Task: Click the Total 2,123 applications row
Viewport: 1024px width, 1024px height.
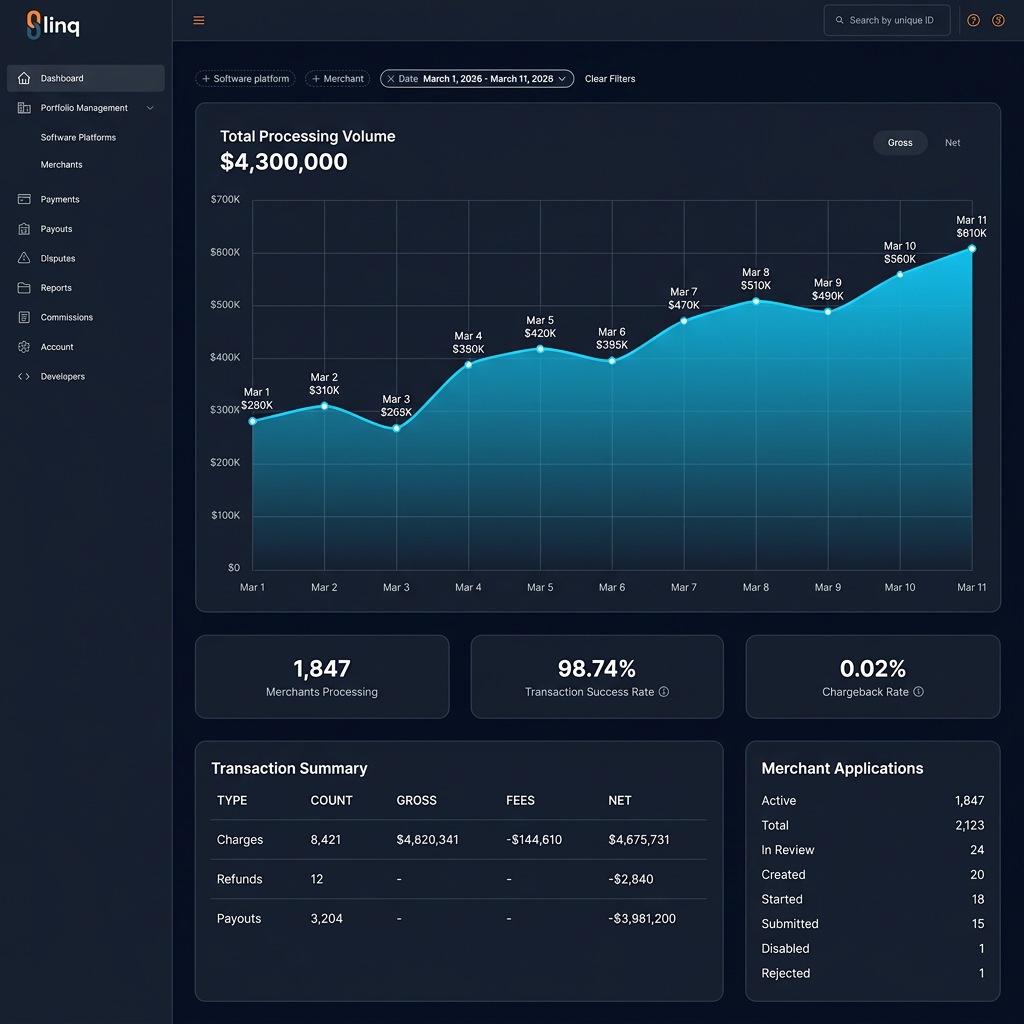Action: (x=872, y=825)
